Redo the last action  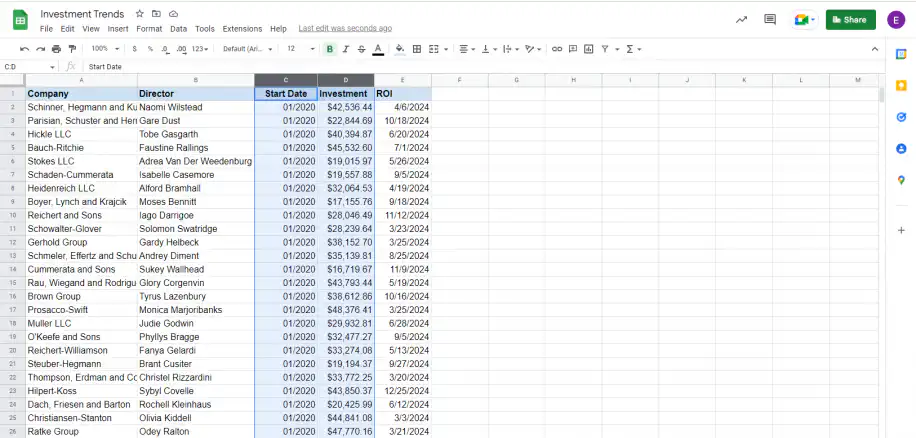(40, 49)
